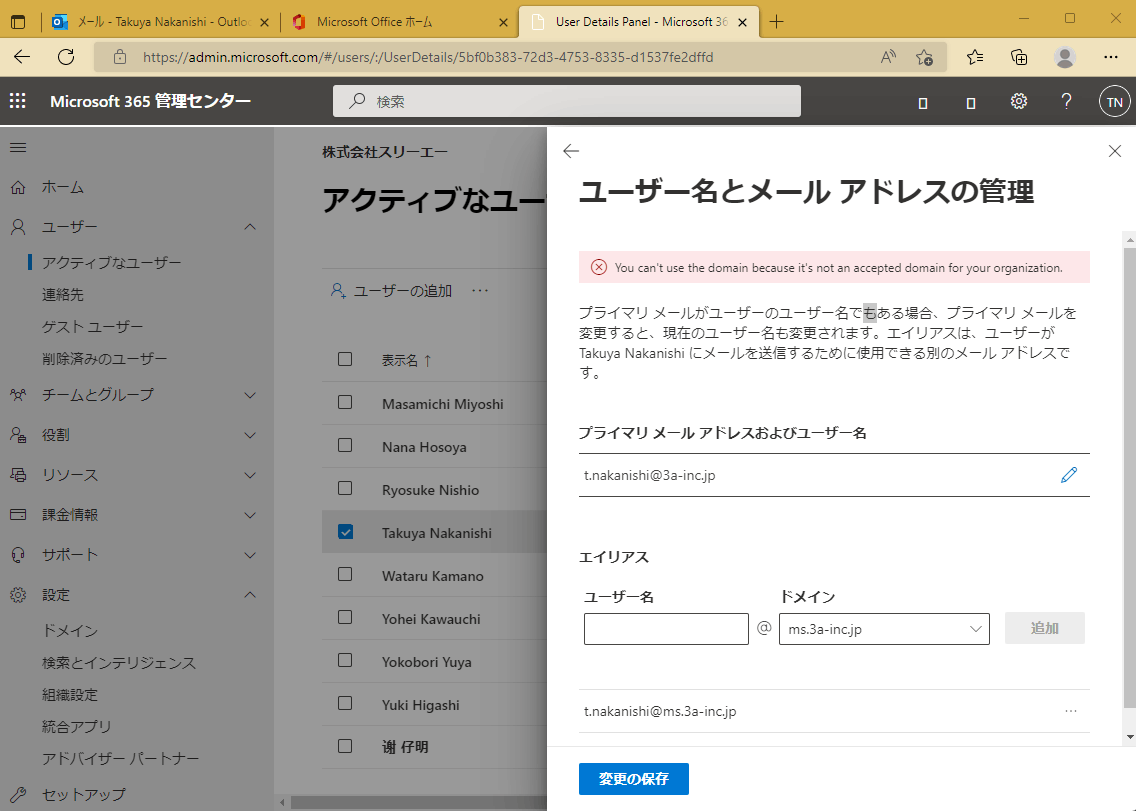Check the Yuki Higashi row checkbox
Viewport: 1136px width, 811px height.
click(345, 703)
